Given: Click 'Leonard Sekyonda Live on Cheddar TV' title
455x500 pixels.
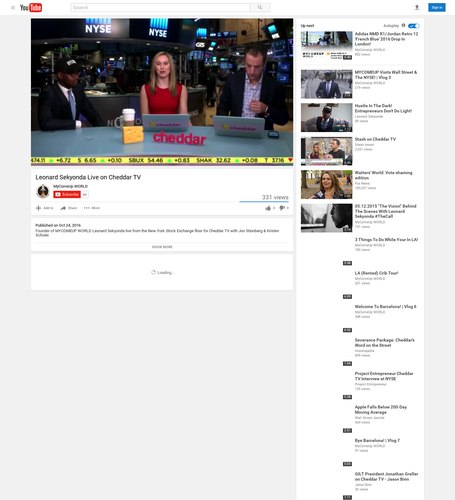Looking at the screenshot, I should point(88,177).
